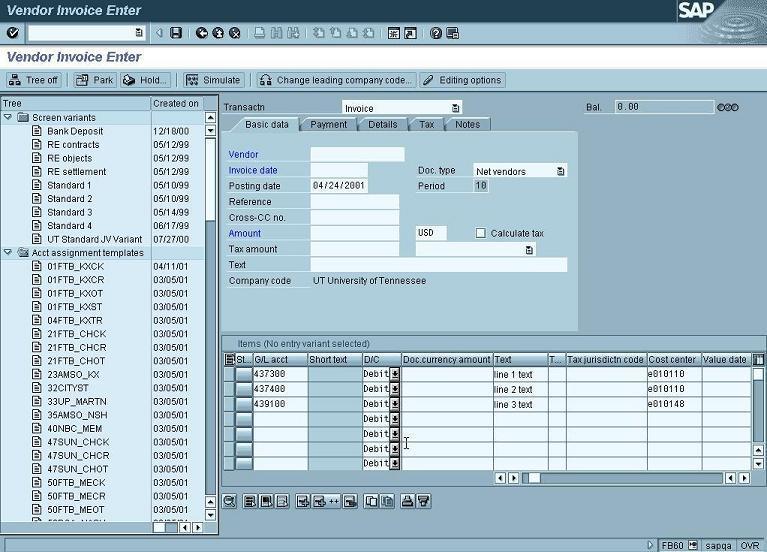This screenshot has width=767, height=552.
Task: Click the green Back arrow icon
Action: (x=202, y=33)
